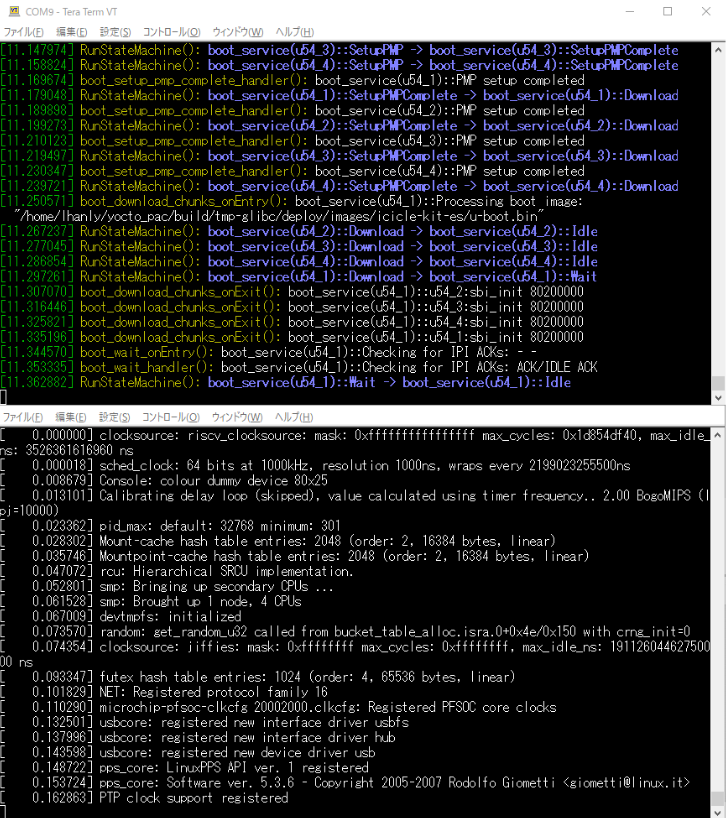
Task: Click scroll-down arrow in upper terminal scrollbar
Action: pyautogui.click(x=718, y=398)
